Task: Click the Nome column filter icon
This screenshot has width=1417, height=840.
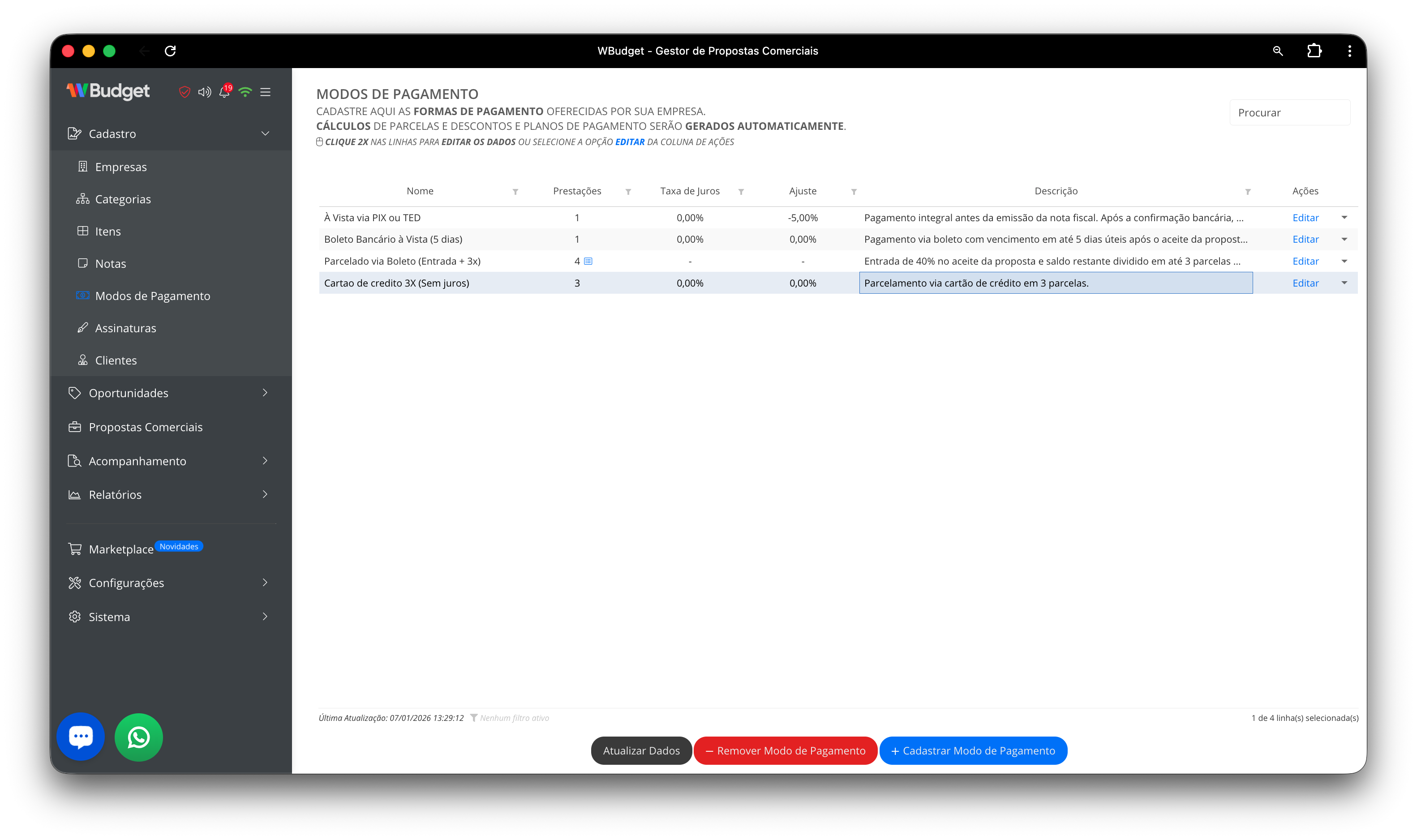Action: coord(515,192)
